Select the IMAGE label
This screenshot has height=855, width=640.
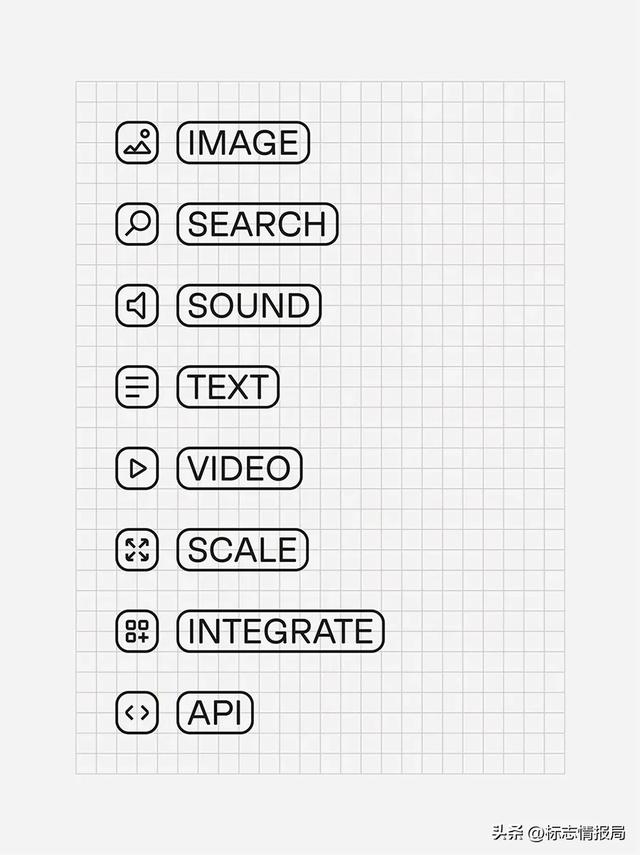(243, 143)
